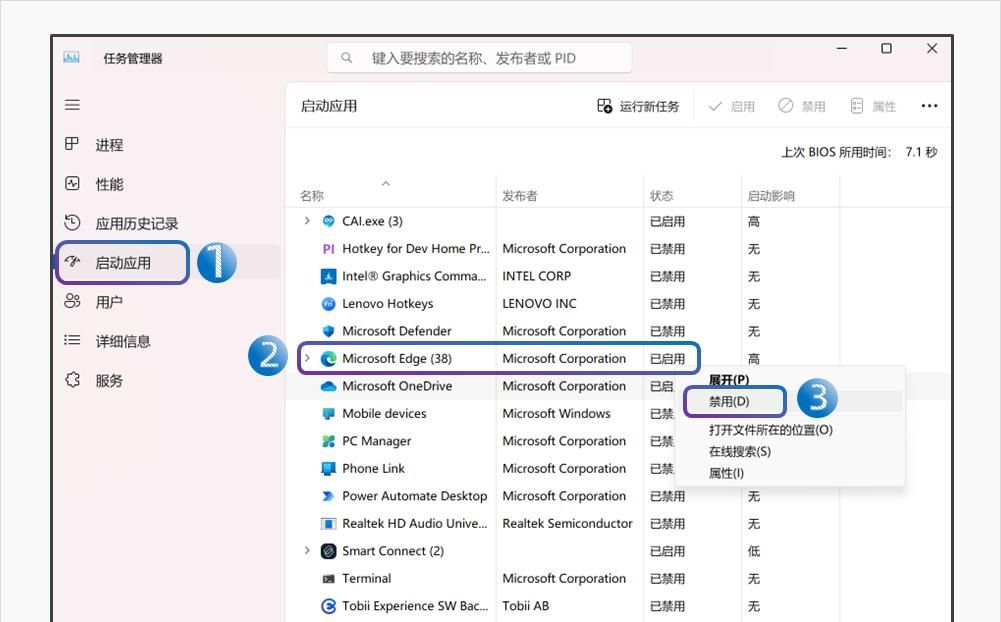Click the Tobii Experience icon
The height and width of the screenshot is (622, 1001).
point(328,605)
